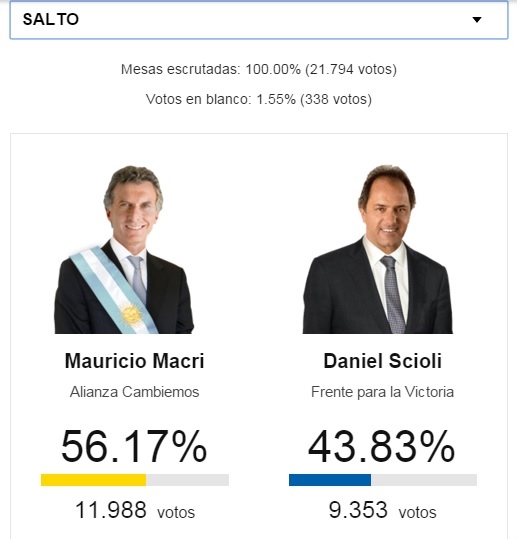Viewport: 517px width, 539px height.
Task: Click the dropdown arrow next to SALTO
Action: click(477, 20)
